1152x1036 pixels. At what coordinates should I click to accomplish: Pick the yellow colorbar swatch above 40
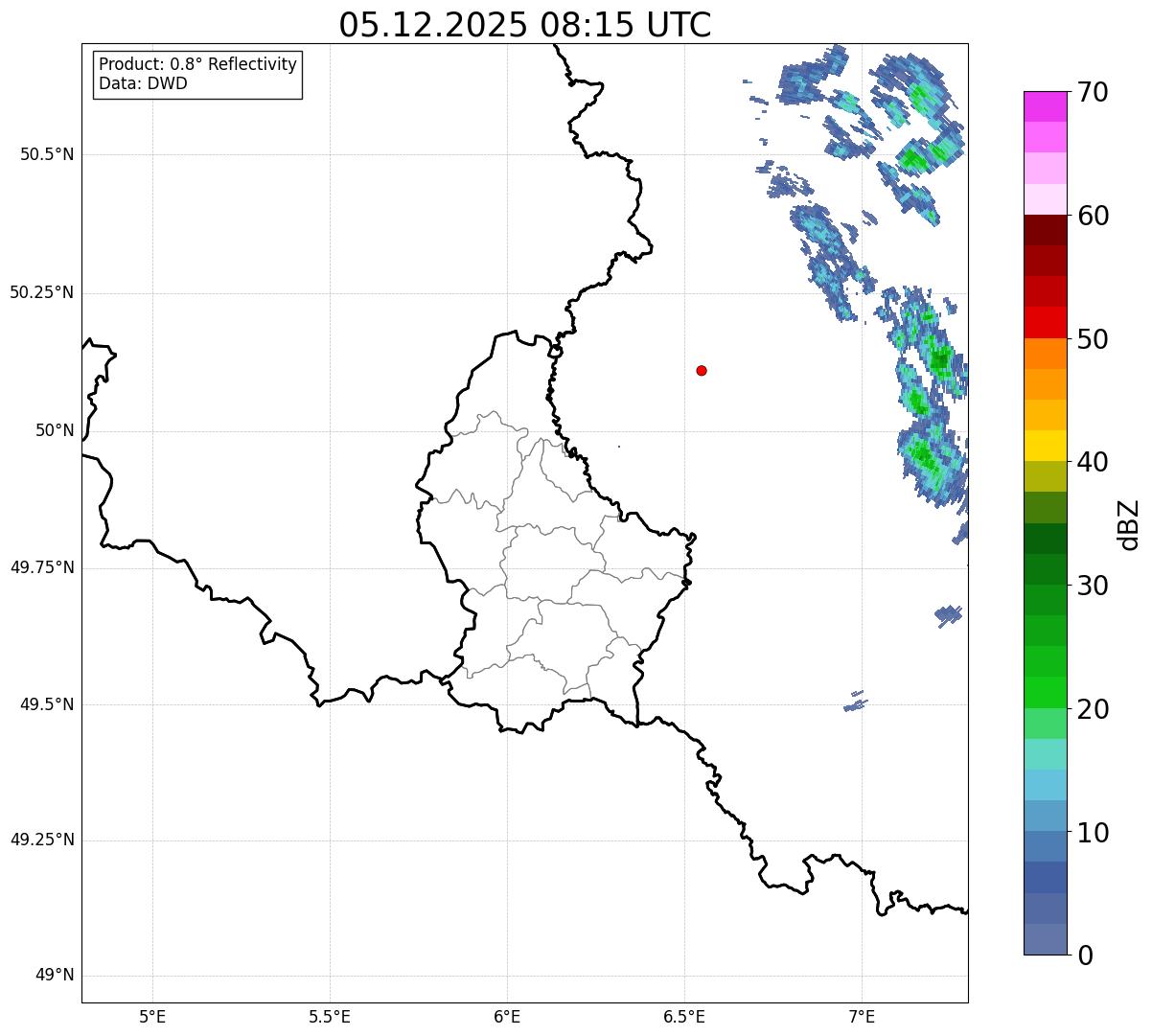(x=1045, y=446)
